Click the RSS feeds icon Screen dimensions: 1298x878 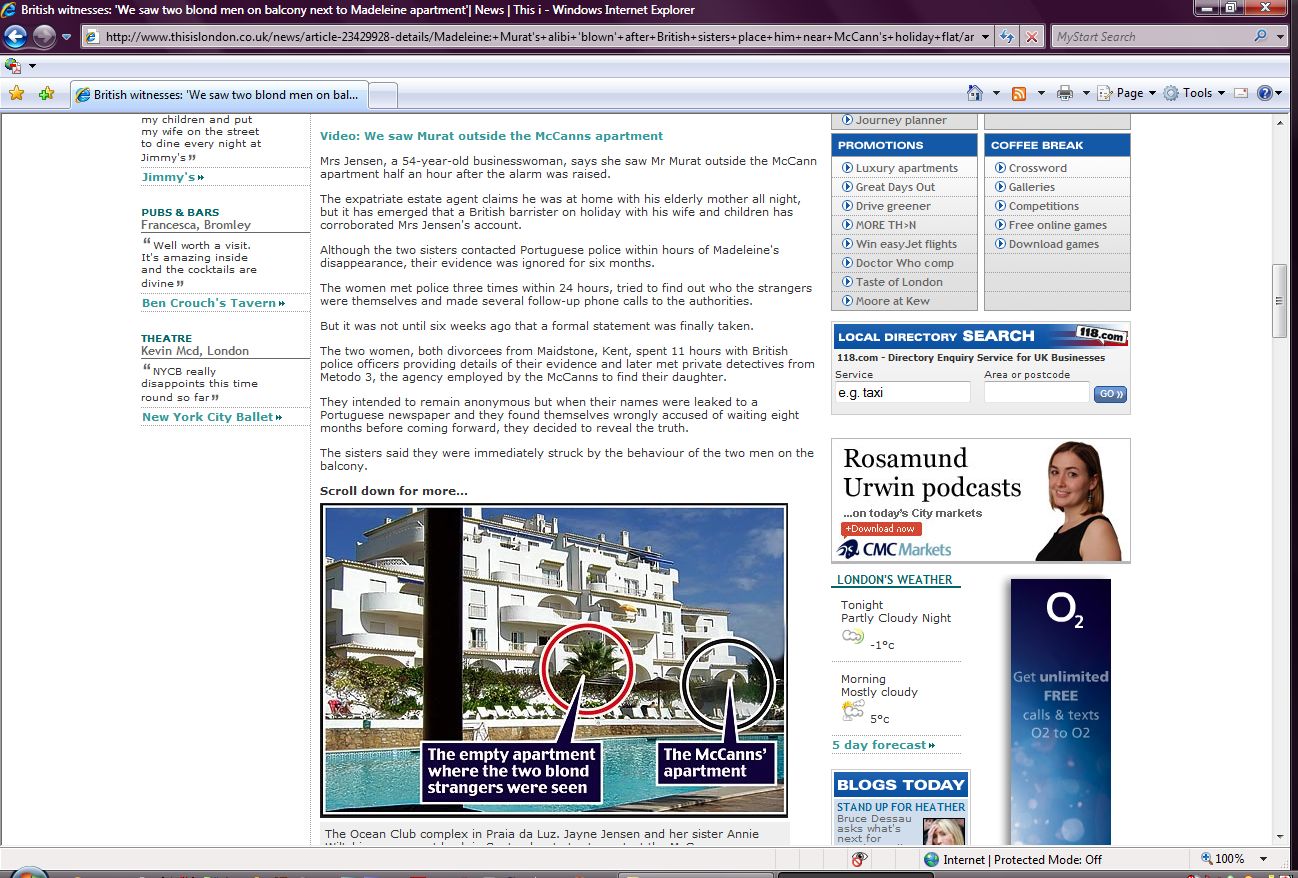1019,93
